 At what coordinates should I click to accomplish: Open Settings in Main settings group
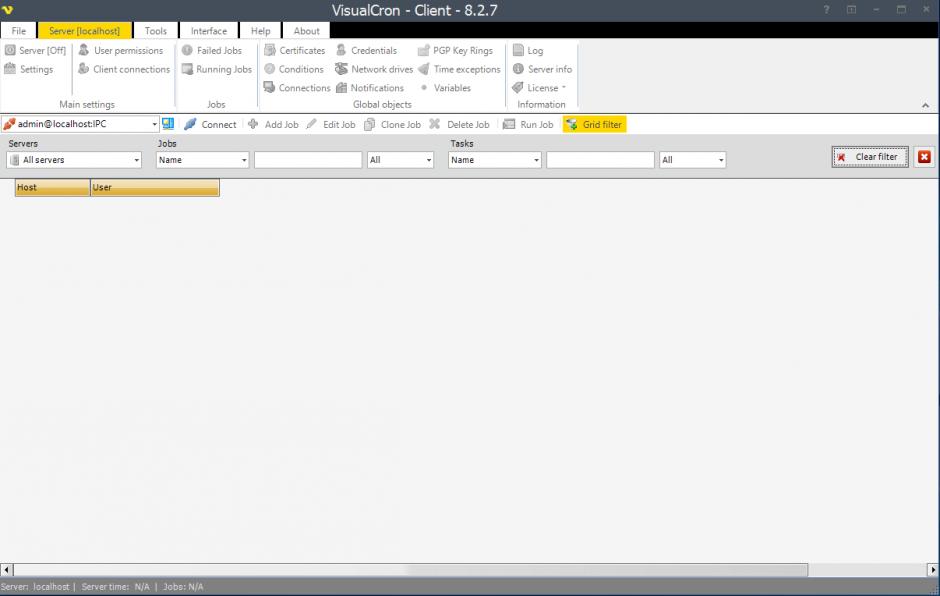pos(29,69)
